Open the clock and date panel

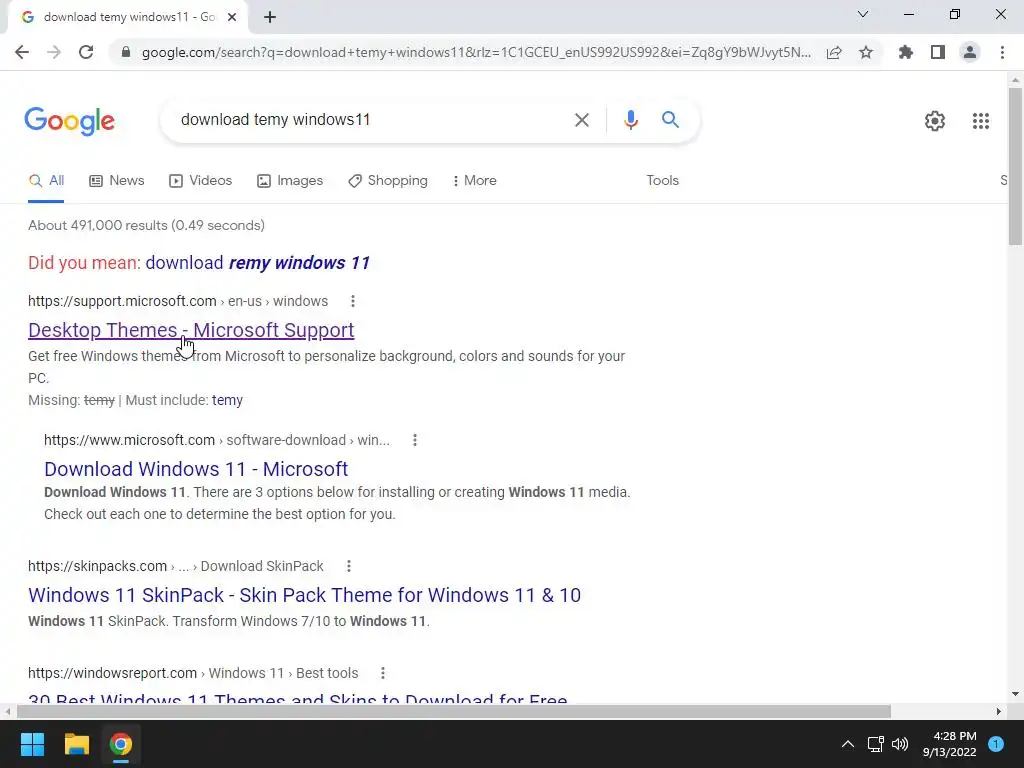click(950, 744)
